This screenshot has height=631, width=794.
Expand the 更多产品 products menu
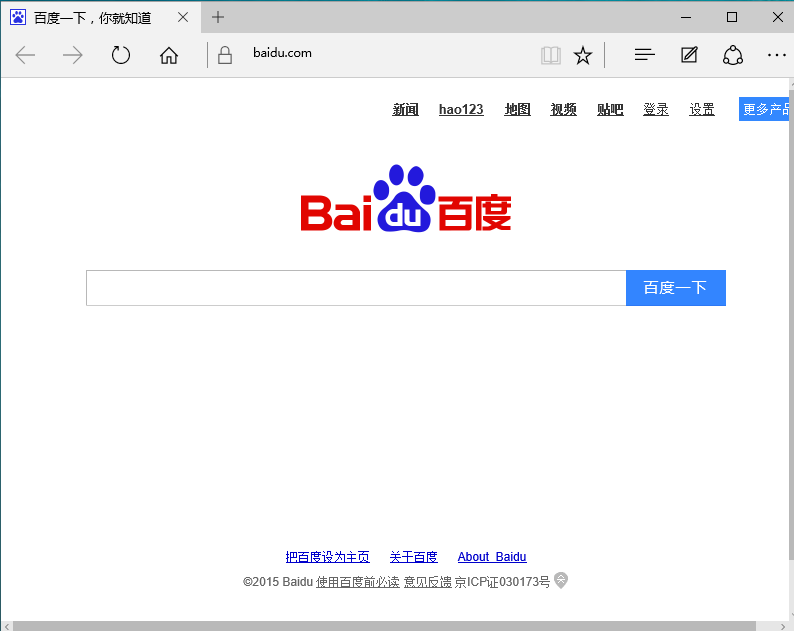(x=765, y=110)
